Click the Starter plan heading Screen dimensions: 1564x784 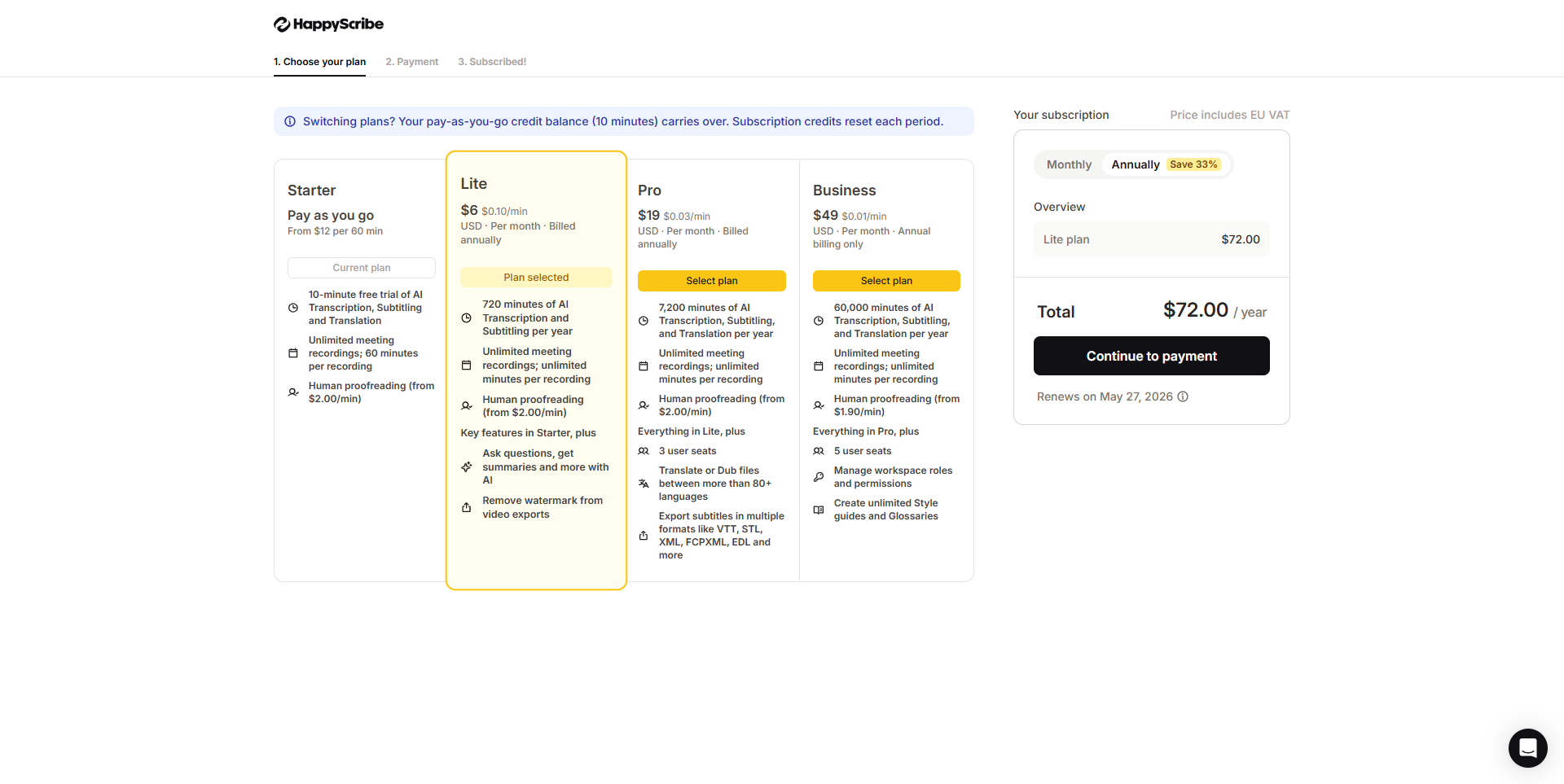click(x=311, y=191)
